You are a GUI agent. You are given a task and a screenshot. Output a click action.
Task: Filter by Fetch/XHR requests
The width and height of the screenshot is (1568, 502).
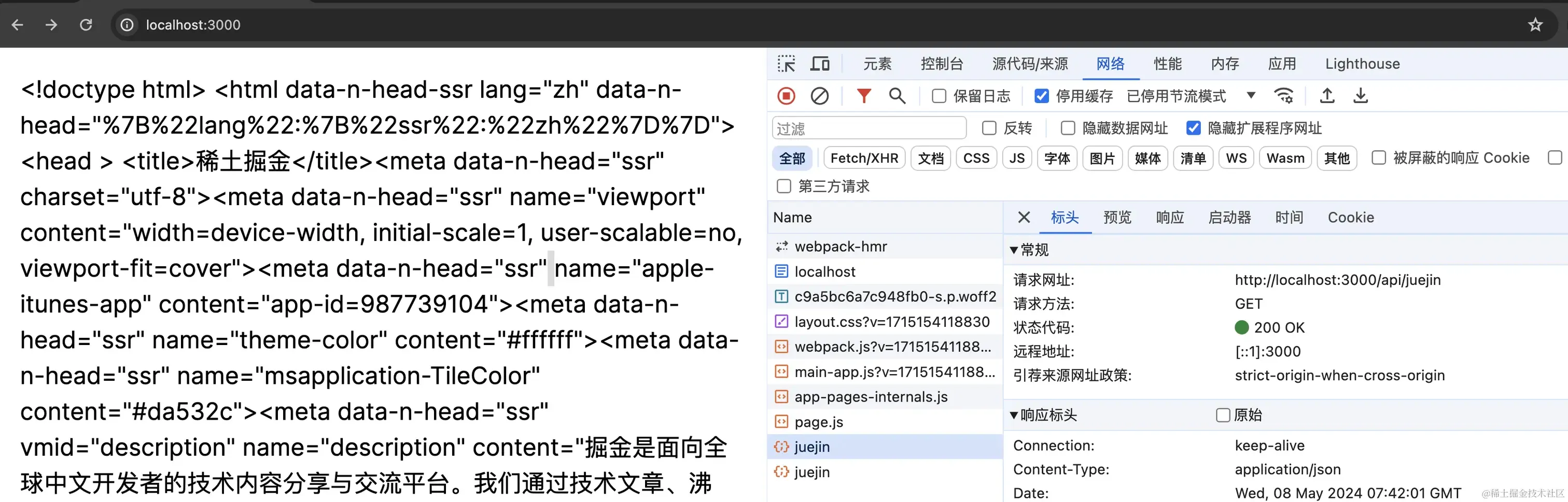[x=864, y=158]
